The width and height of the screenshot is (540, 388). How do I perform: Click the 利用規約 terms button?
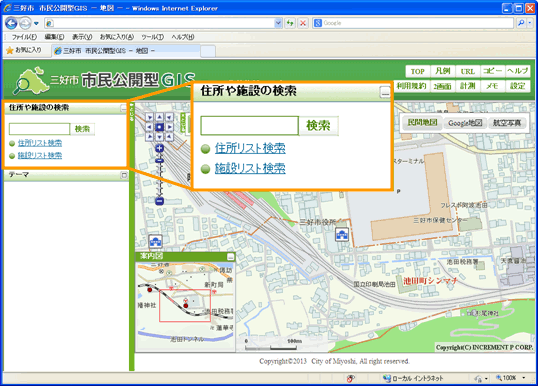pos(411,86)
